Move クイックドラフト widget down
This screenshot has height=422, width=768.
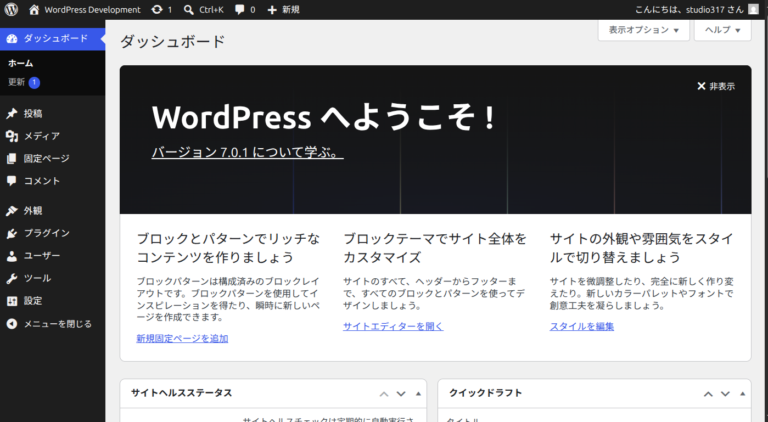725,394
